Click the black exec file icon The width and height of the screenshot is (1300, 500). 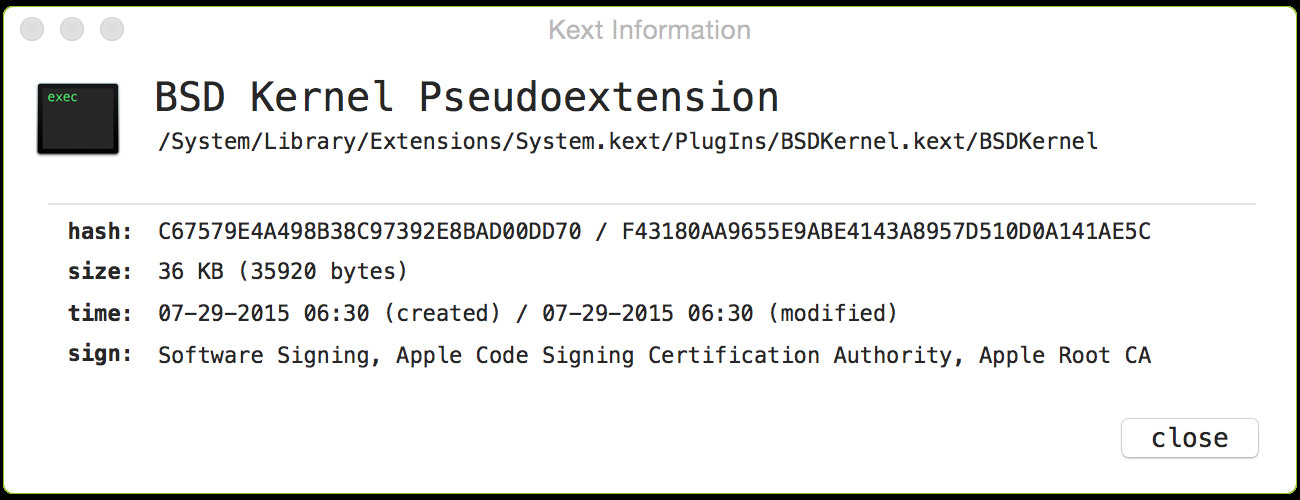[x=78, y=119]
